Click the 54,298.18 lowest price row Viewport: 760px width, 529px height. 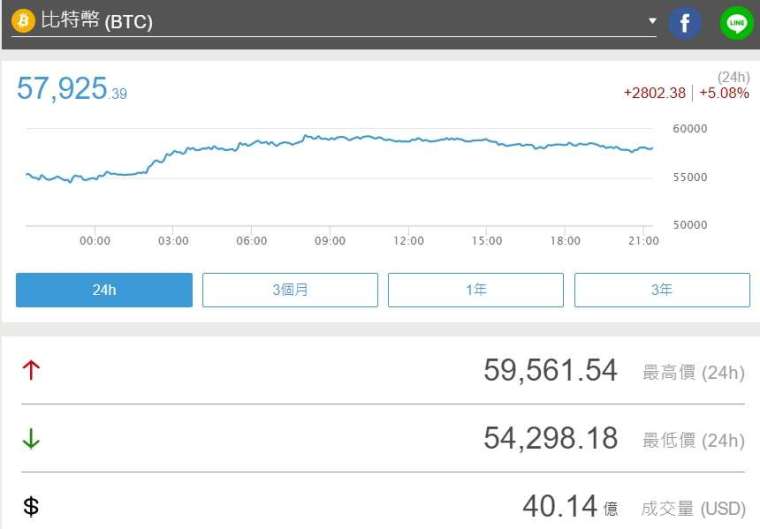383,438
